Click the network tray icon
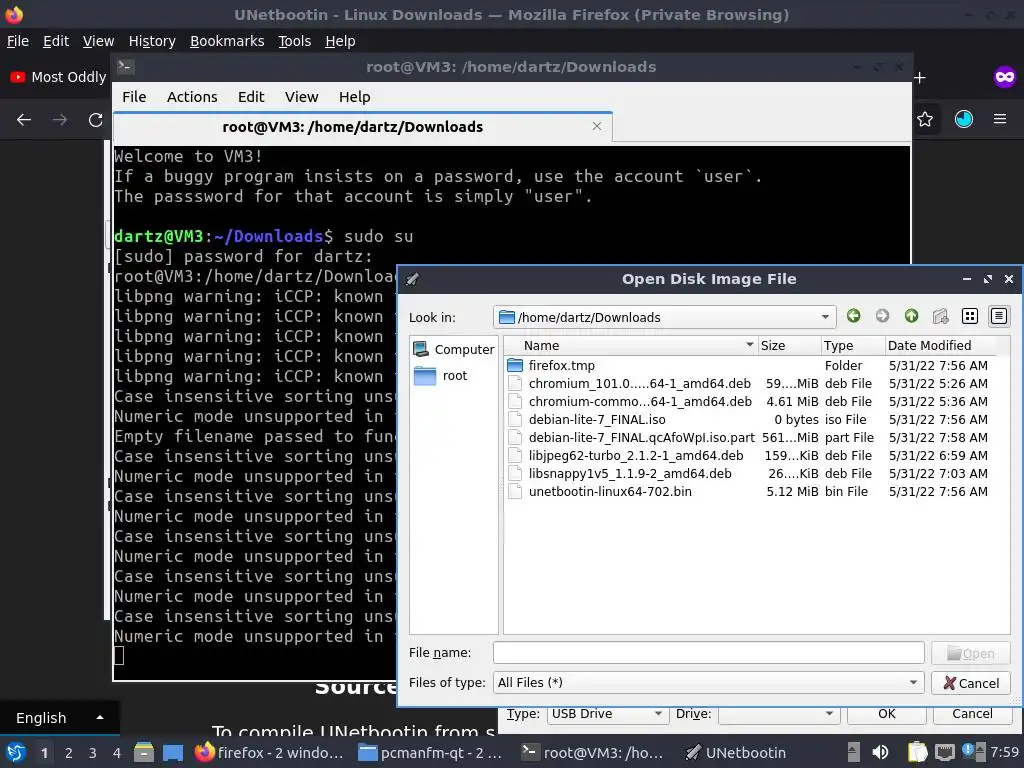Viewport: 1024px width, 768px height. 945,752
